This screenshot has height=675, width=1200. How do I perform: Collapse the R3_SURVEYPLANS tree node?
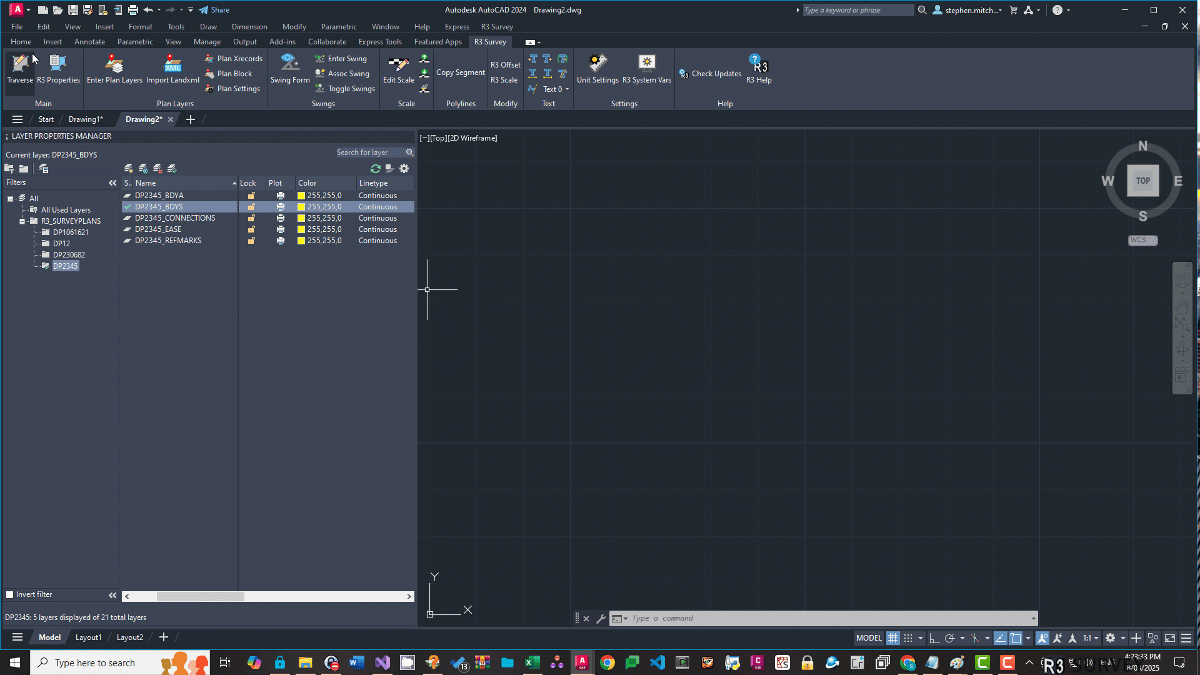click(x=22, y=221)
